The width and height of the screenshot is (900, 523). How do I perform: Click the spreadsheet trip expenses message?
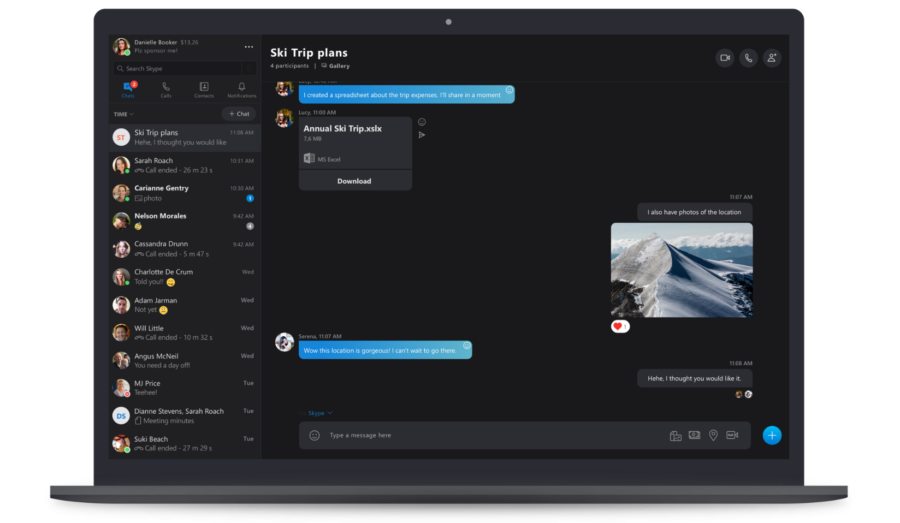pos(406,95)
